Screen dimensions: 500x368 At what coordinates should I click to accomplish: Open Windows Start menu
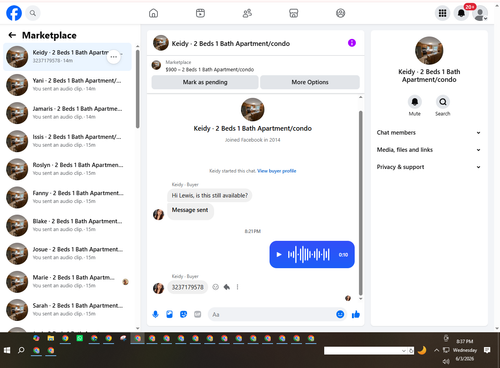pyautogui.click(x=7, y=350)
